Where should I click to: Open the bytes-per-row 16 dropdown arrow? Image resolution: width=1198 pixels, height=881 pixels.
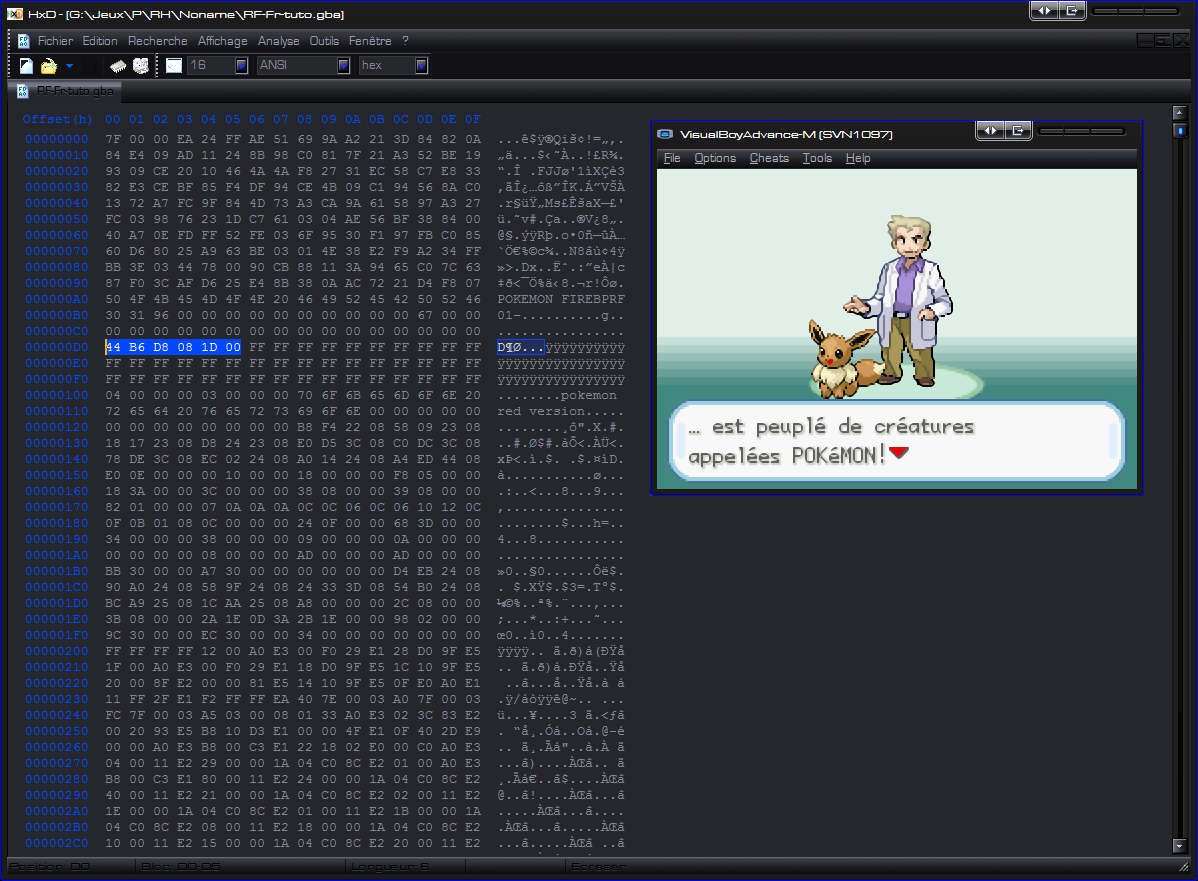pos(241,66)
